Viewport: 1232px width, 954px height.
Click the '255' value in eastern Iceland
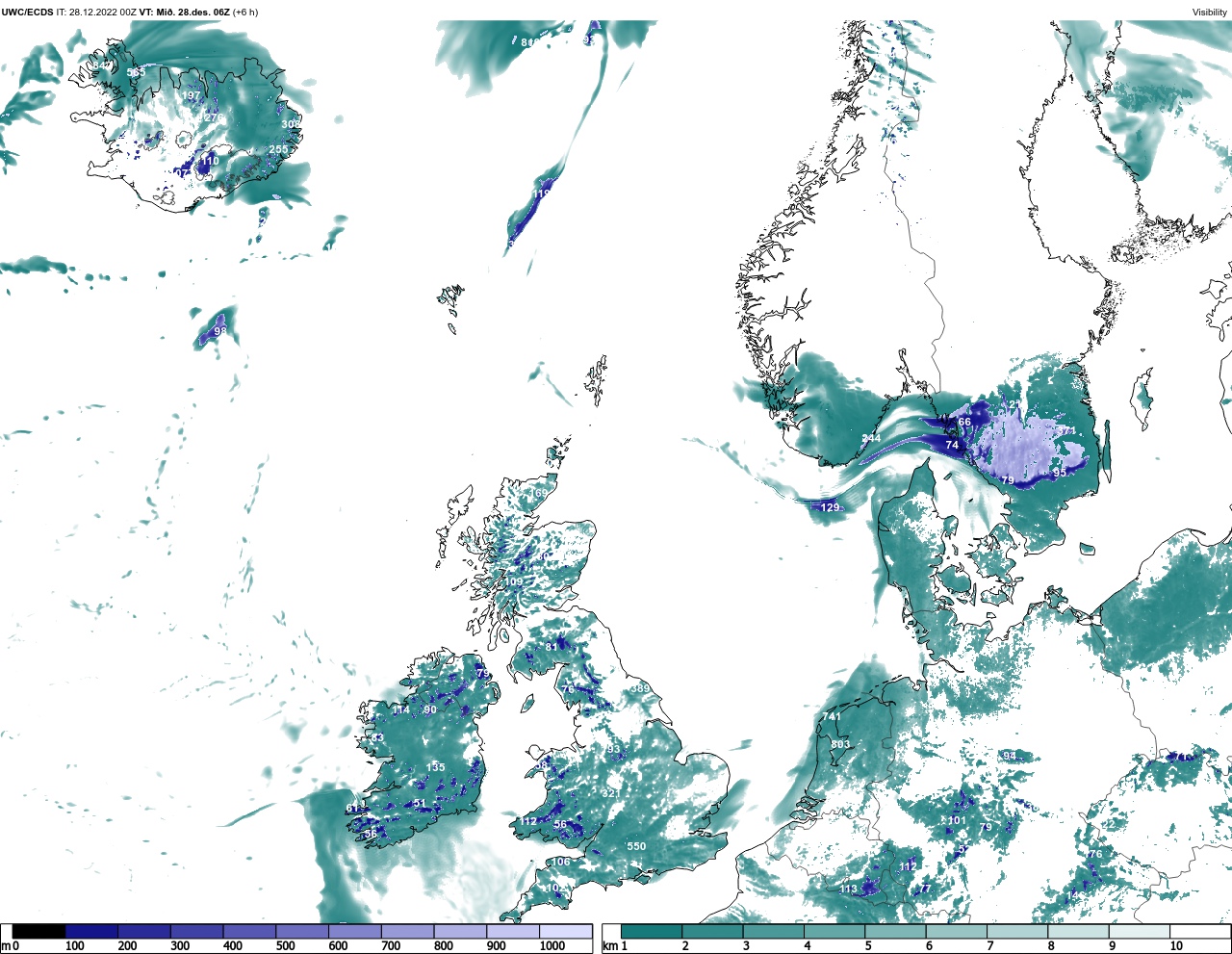pyautogui.click(x=278, y=149)
